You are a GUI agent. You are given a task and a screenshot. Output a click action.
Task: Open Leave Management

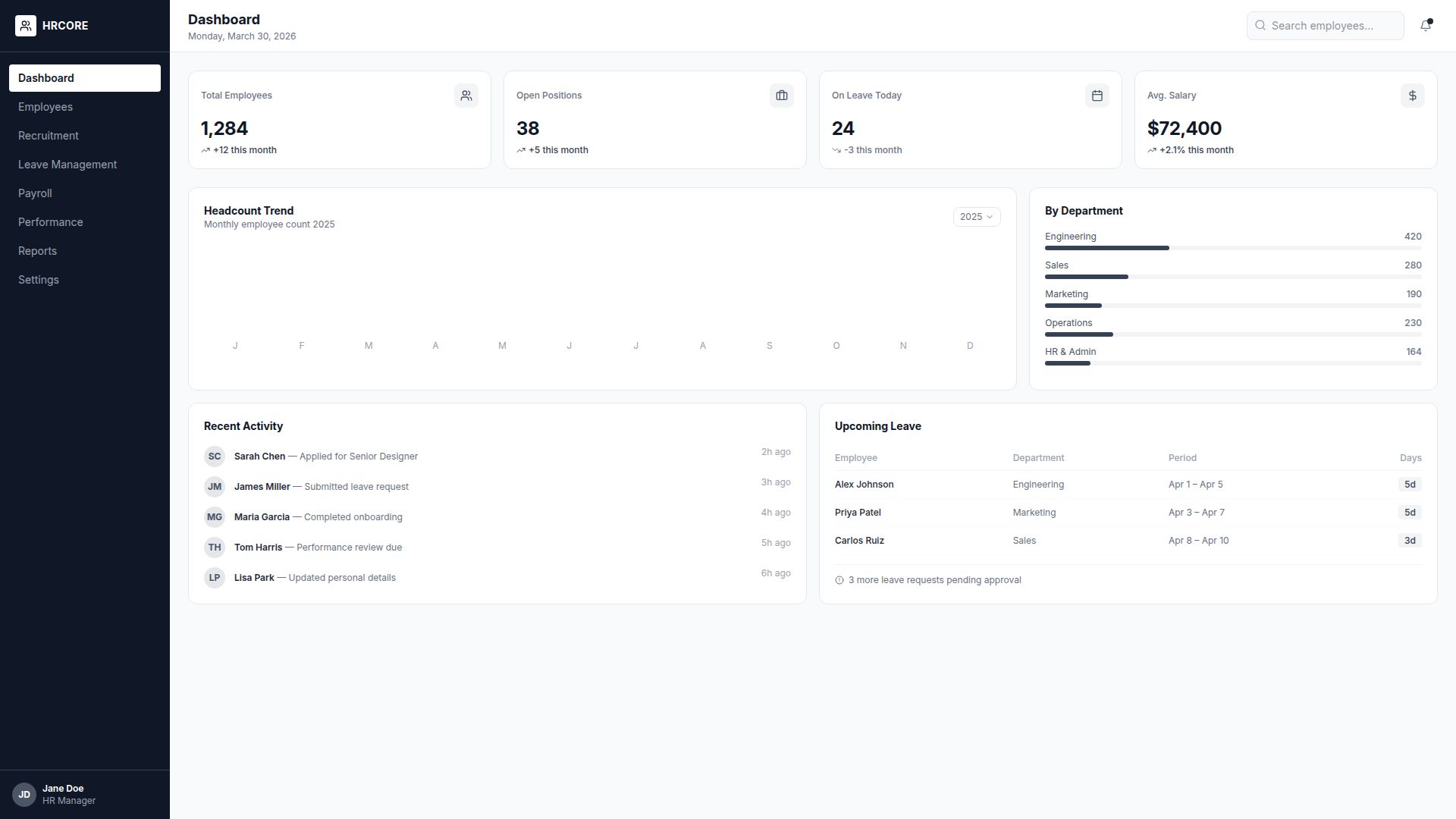[85, 165]
